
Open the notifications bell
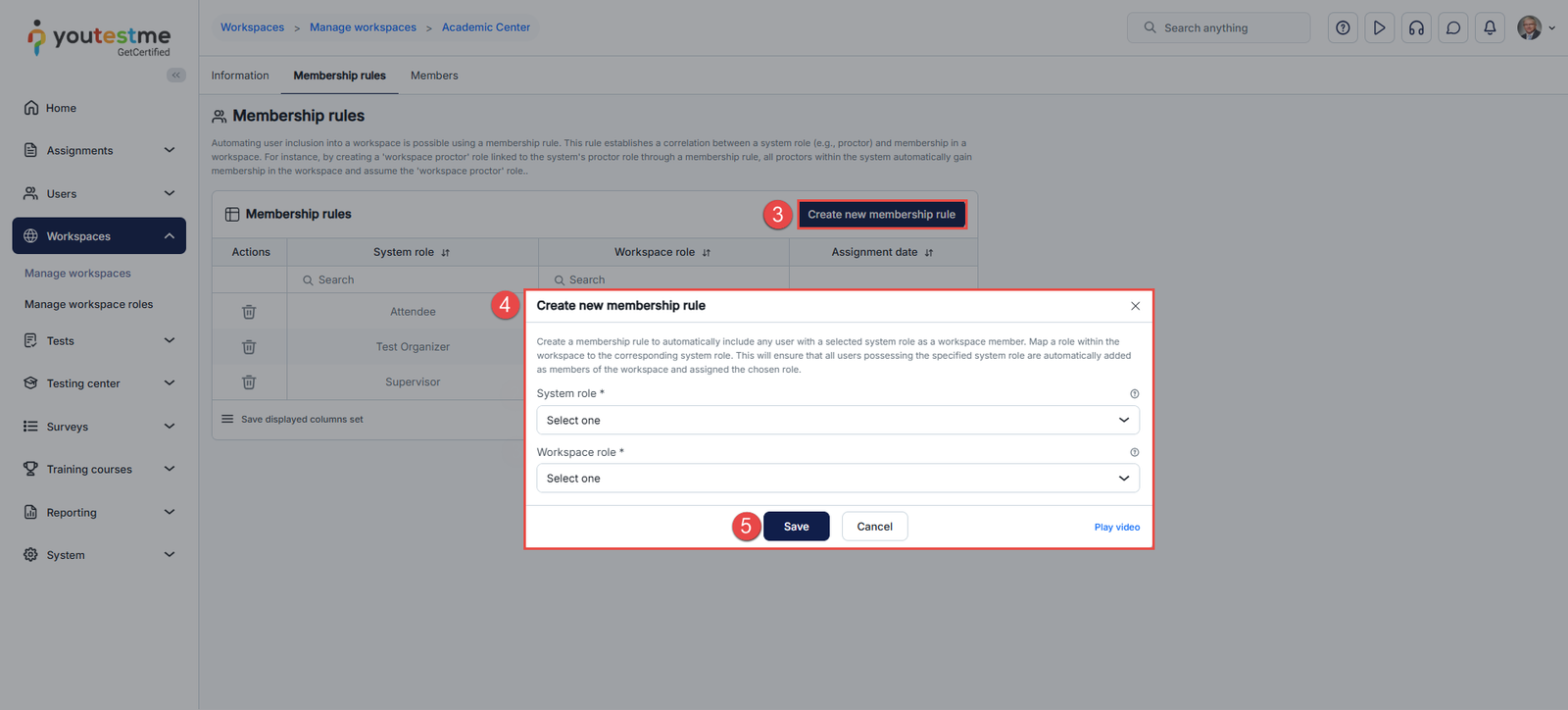(x=1490, y=28)
